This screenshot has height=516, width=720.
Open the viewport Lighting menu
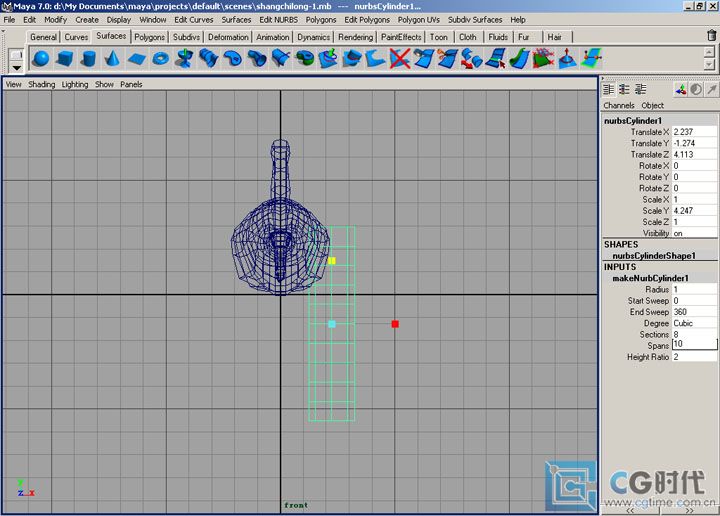coord(75,84)
